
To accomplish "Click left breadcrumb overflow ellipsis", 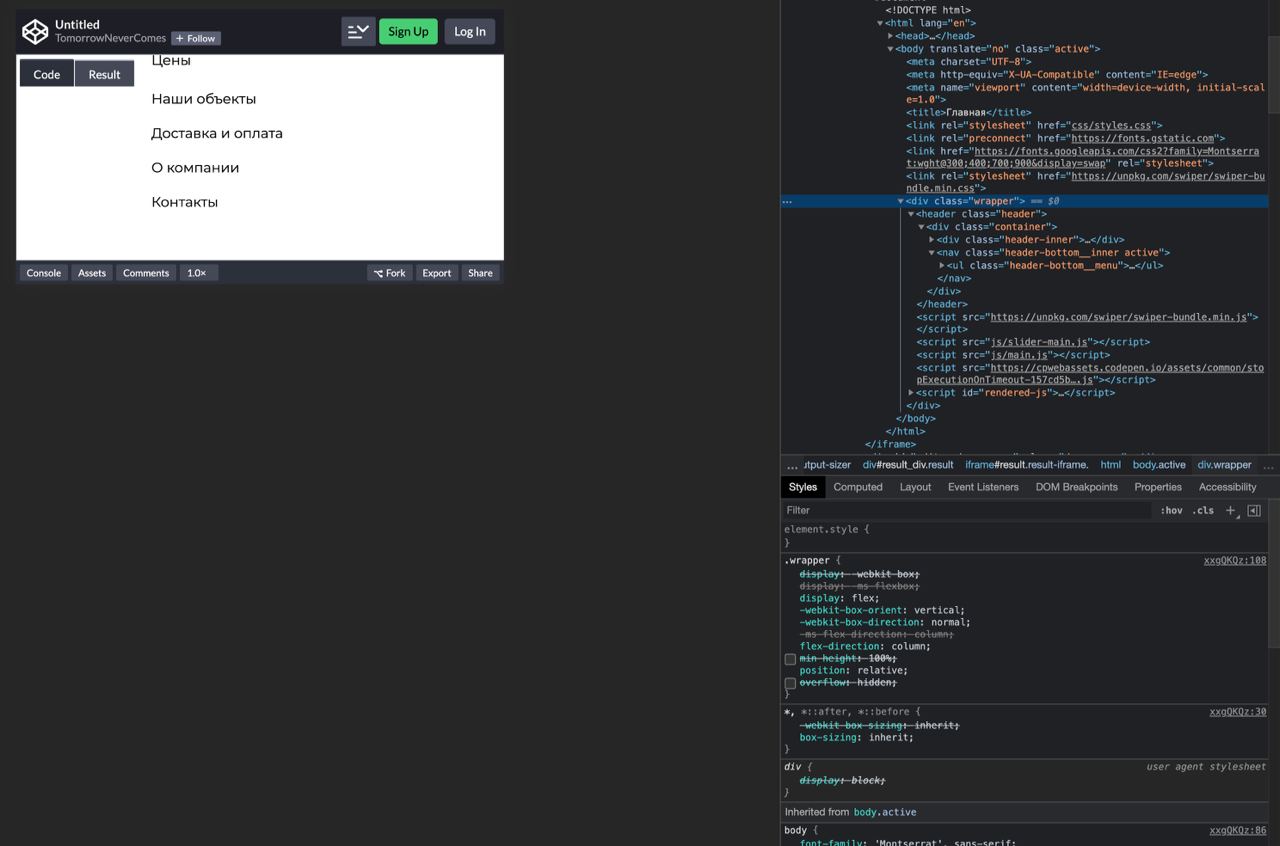I will pos(792,465).
